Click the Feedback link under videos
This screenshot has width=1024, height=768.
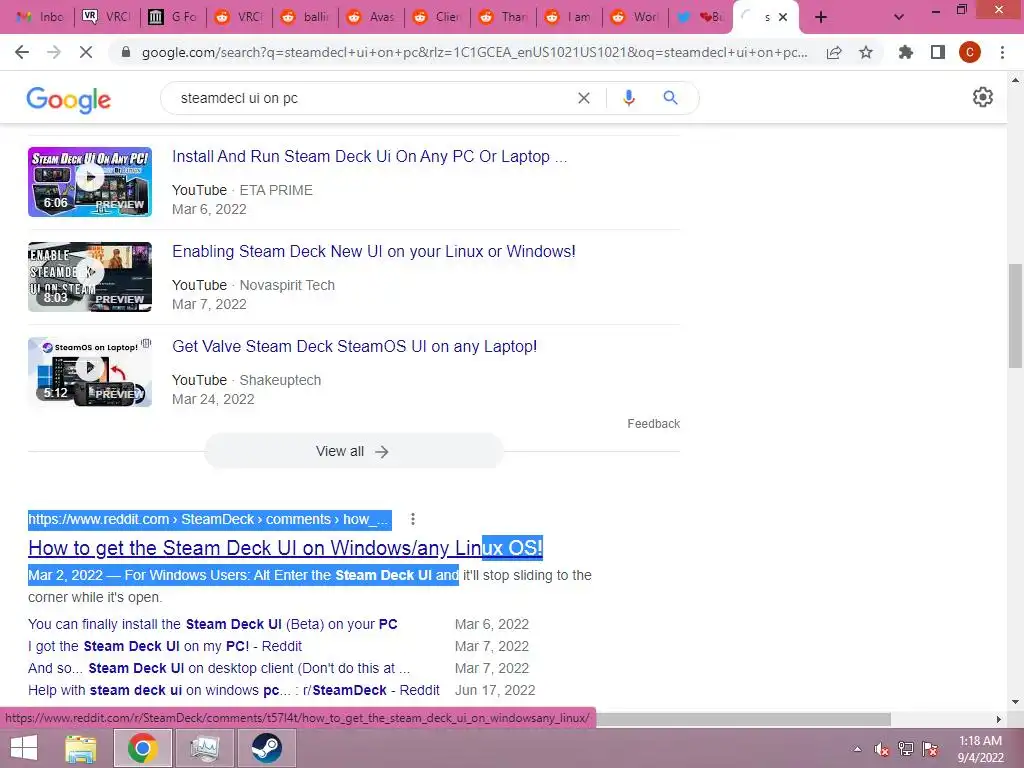(x=653, y=424)
